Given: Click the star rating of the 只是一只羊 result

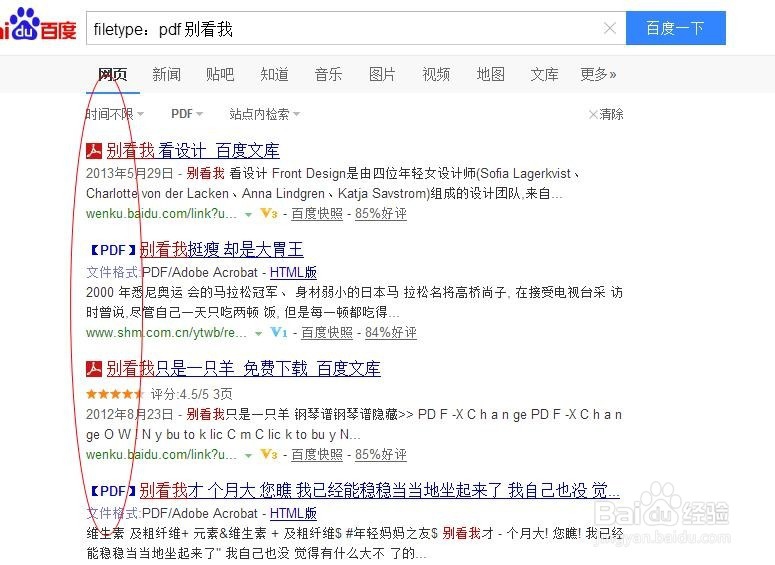Looking at the screenshot, I should (x=114, y=394).
